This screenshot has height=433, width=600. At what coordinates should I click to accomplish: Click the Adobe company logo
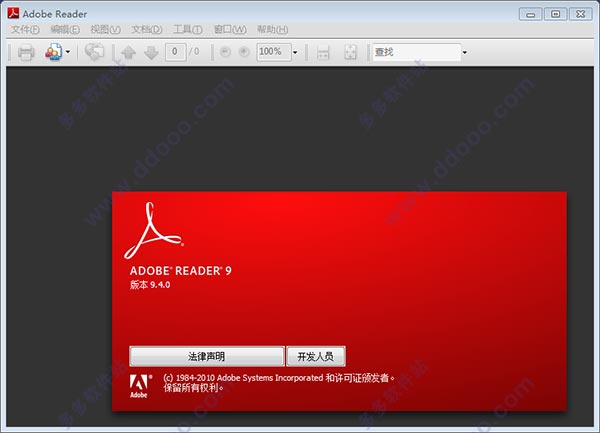coord(140,386)
